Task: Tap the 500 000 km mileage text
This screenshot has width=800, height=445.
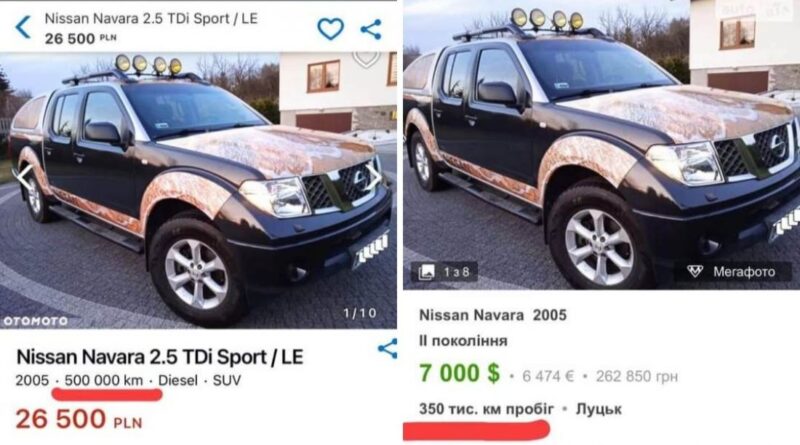Action: pyautogui.click(x=104, y=380)
